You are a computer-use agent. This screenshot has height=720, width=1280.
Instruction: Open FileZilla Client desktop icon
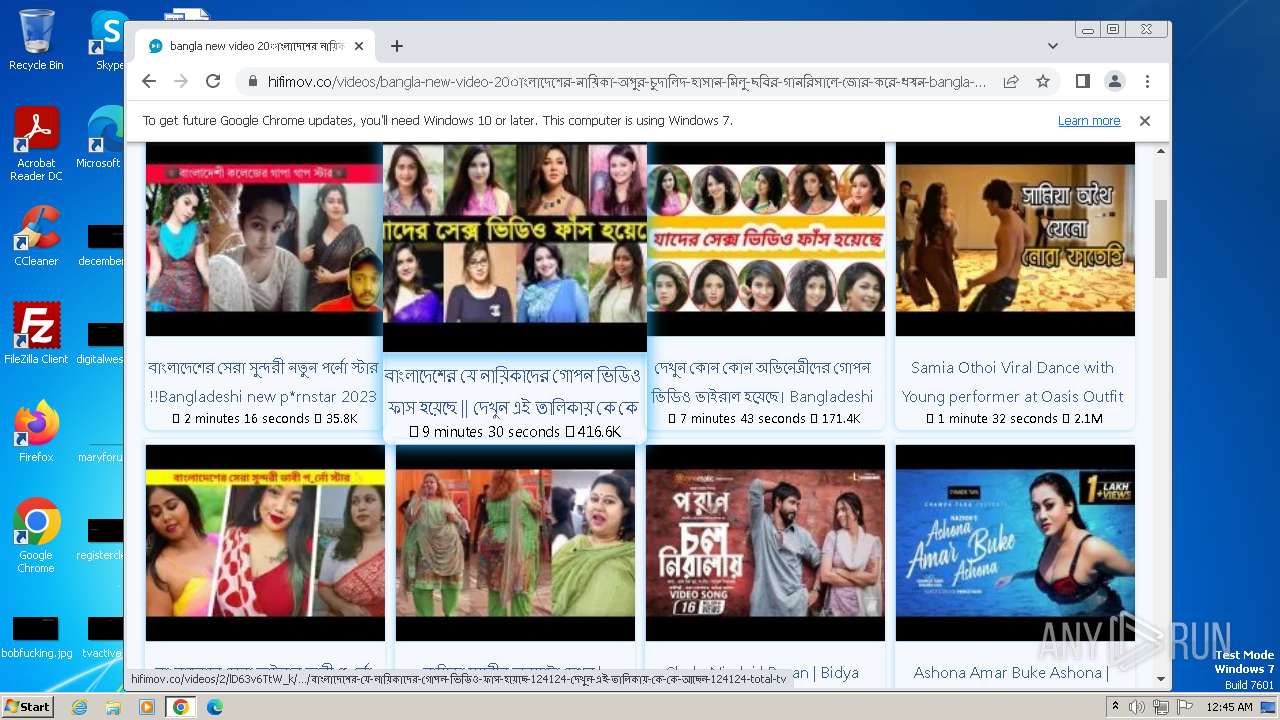[x=36, y=334]
